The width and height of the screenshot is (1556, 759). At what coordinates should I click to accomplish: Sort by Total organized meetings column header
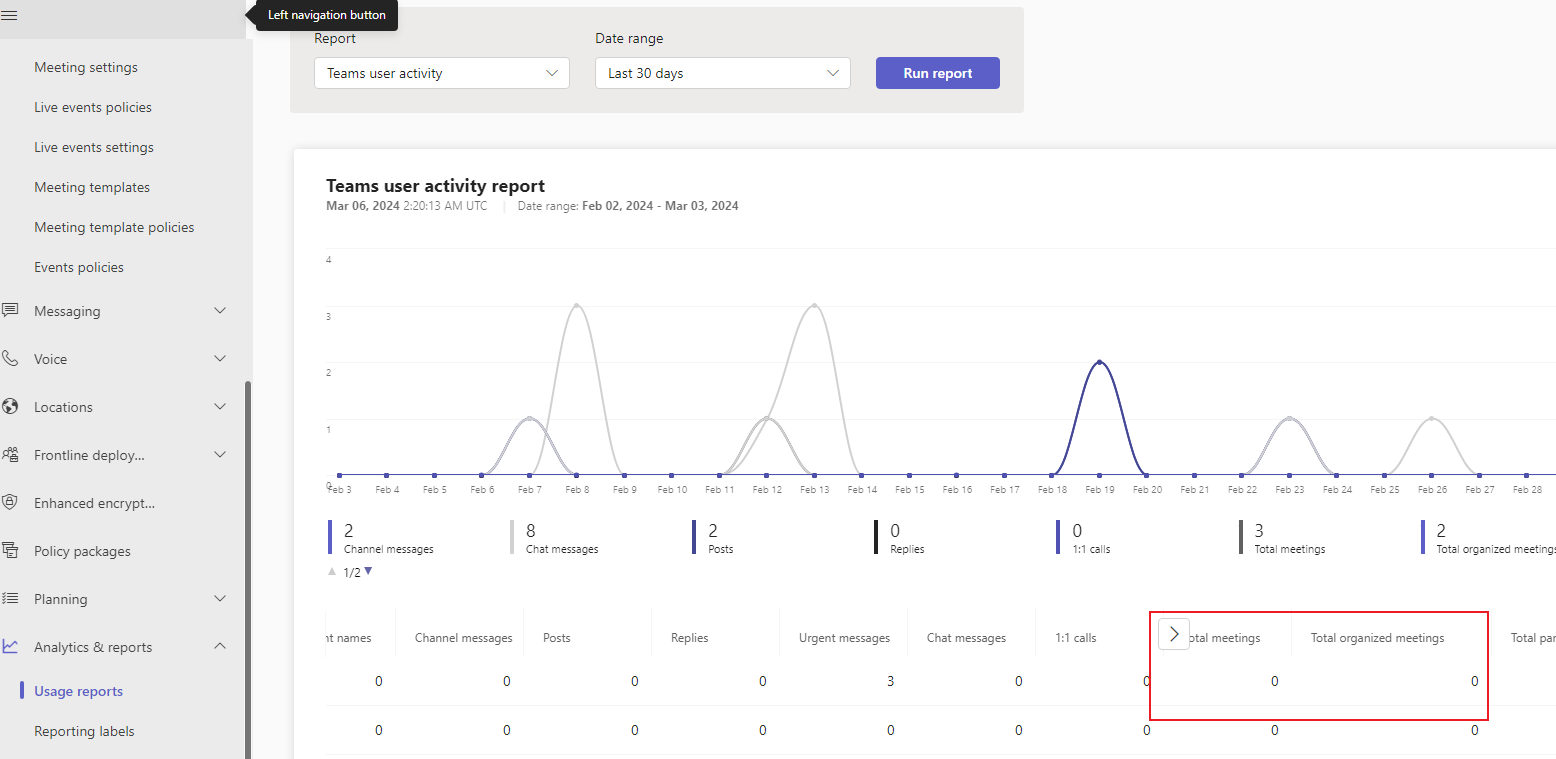[1377, 638]
